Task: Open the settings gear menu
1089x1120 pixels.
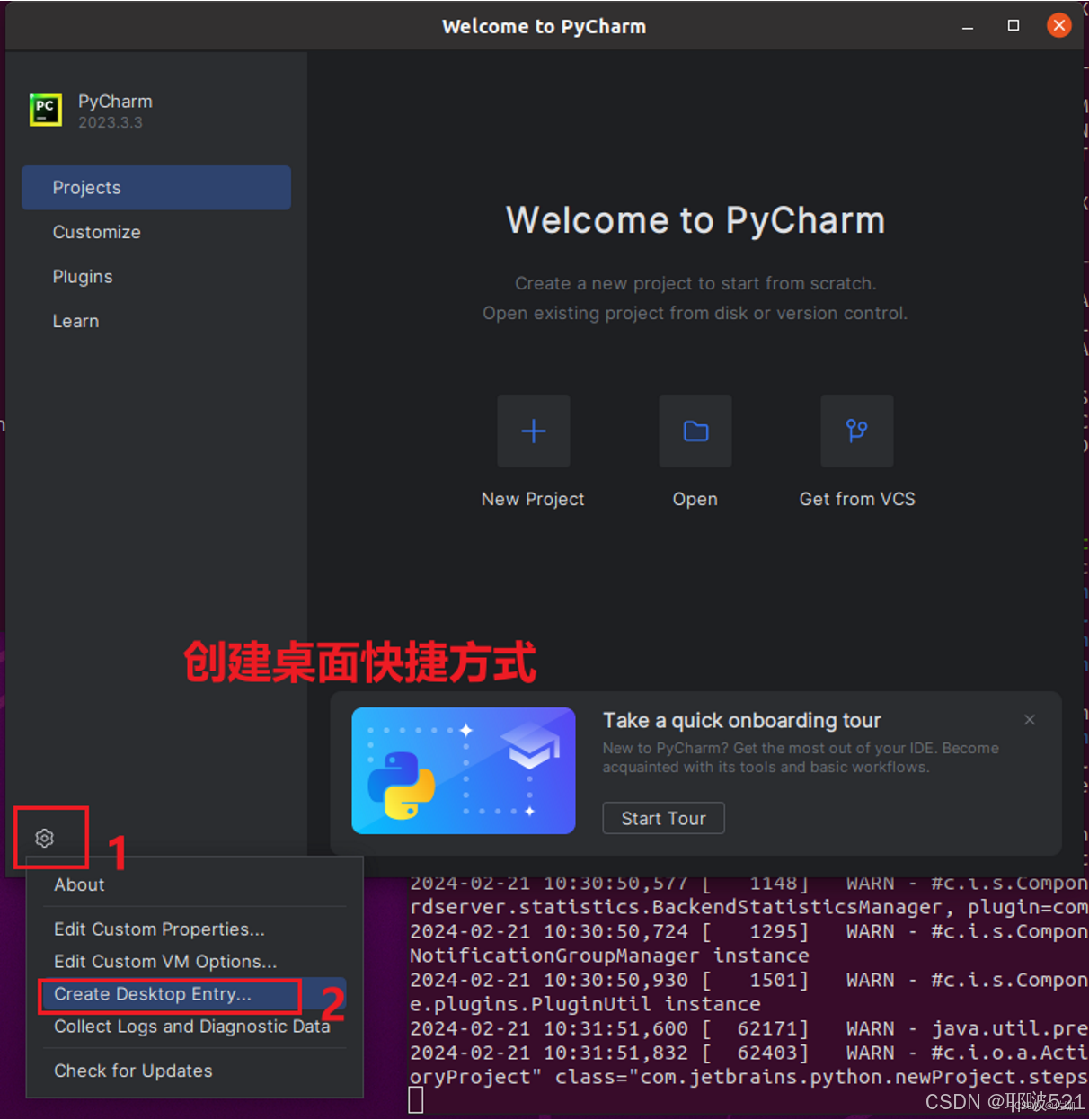Action: click(x=44, y=838)
